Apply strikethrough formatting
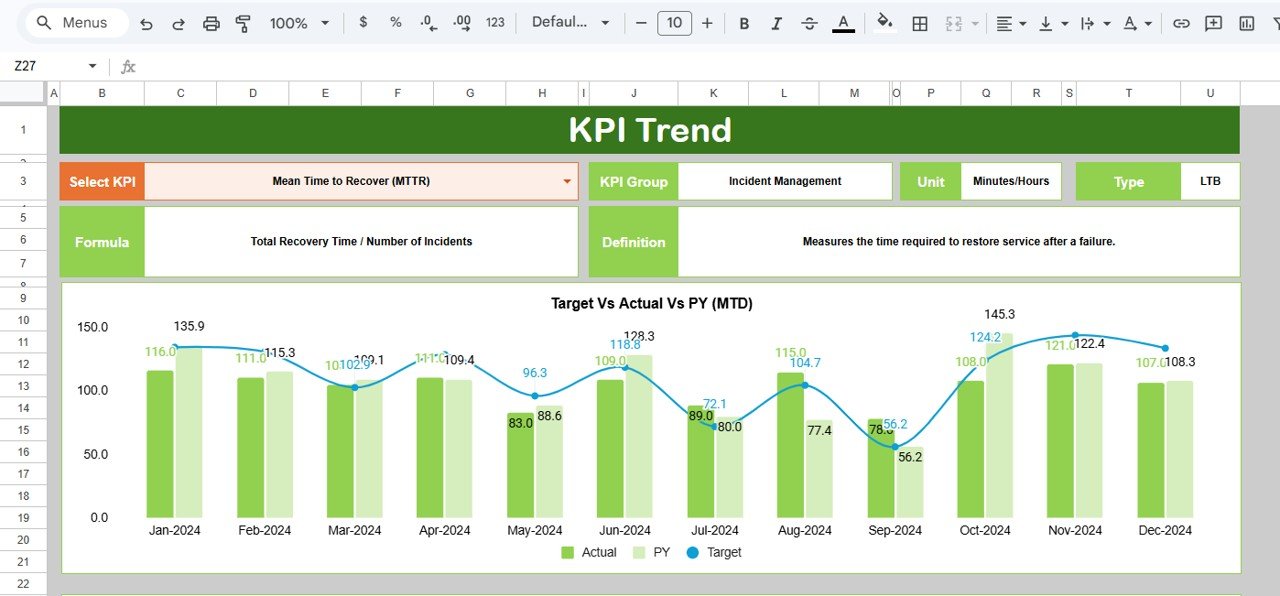This screenshot has width=1280, height=596. (809, 22)
